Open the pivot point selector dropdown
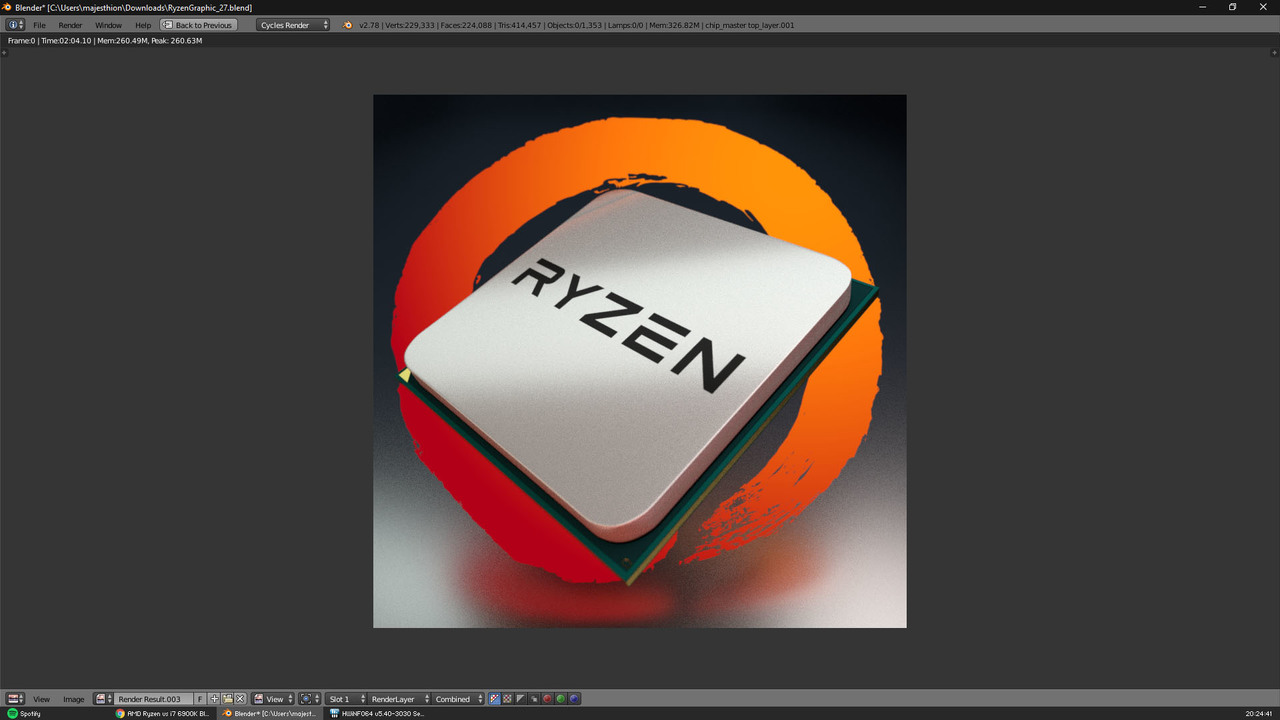This screenshot has width=1280, height=720. (x=310, y=699)
